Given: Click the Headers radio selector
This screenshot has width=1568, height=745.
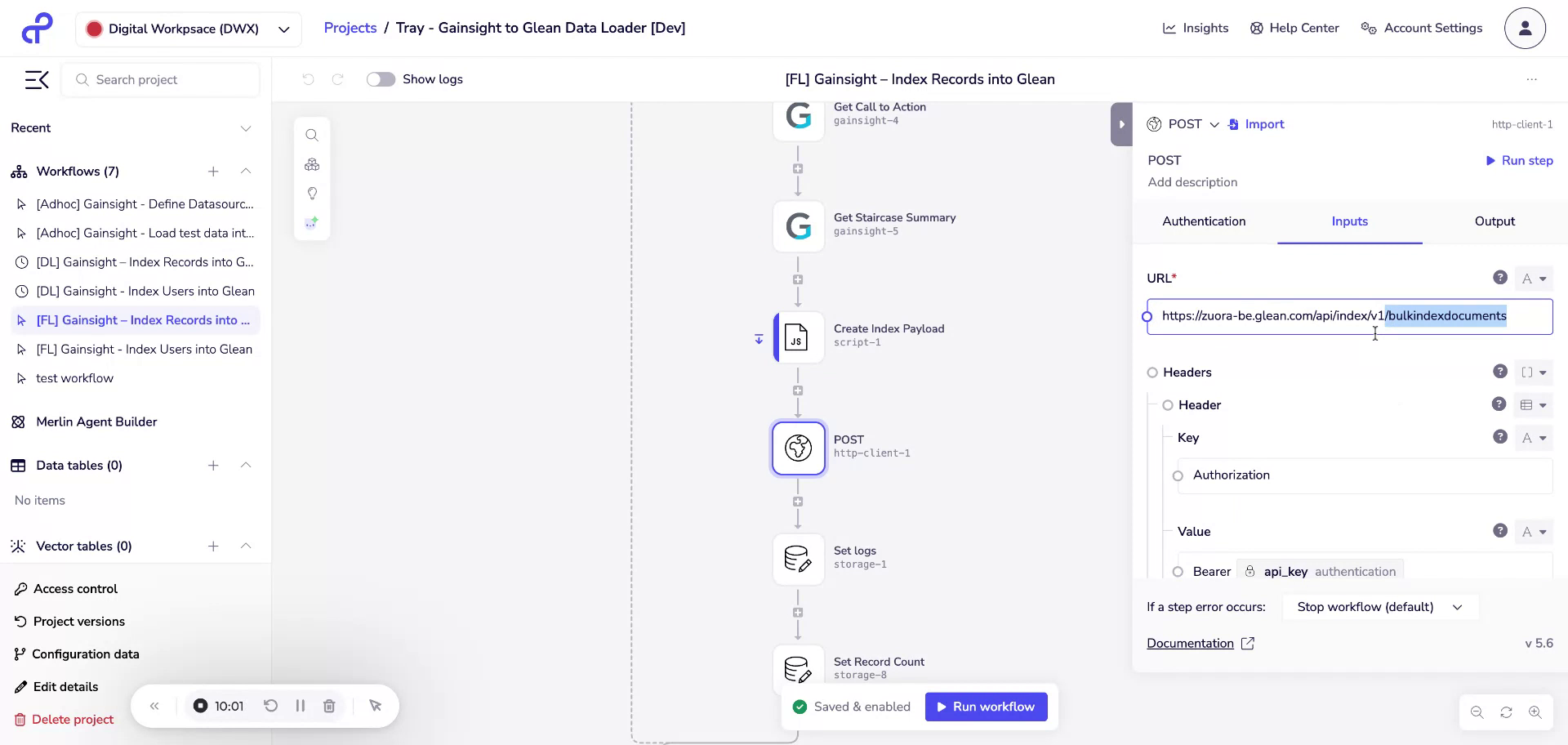Looking at the screenshot, I should tap(1152, 372).
